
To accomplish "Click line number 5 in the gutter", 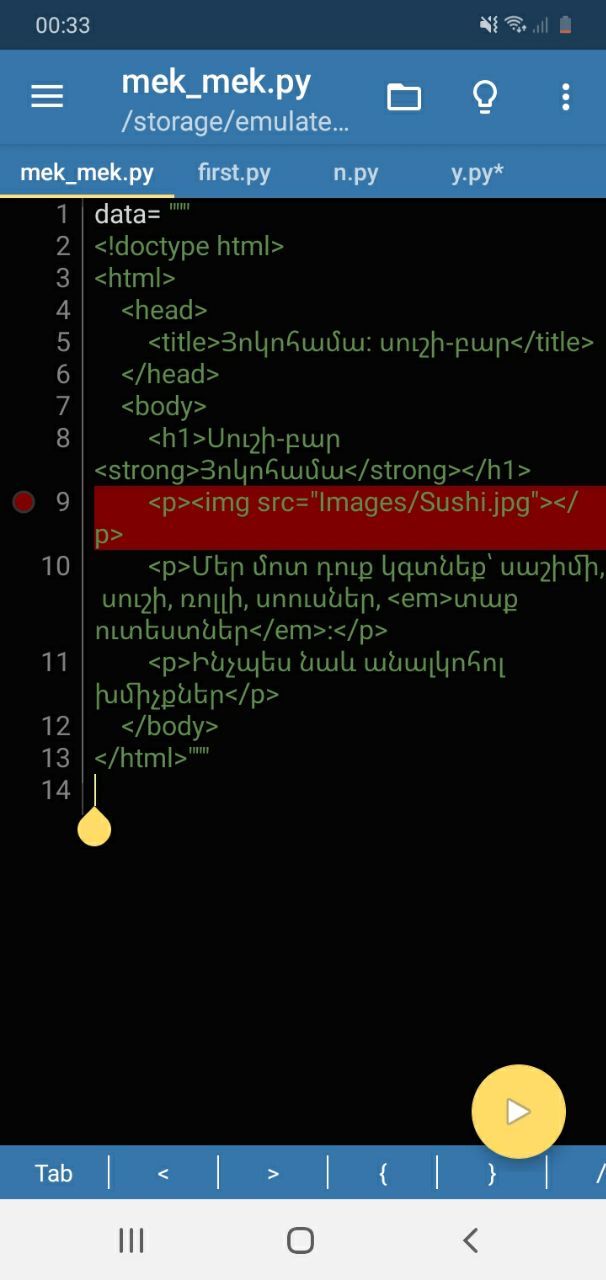I will click(63, 342).
